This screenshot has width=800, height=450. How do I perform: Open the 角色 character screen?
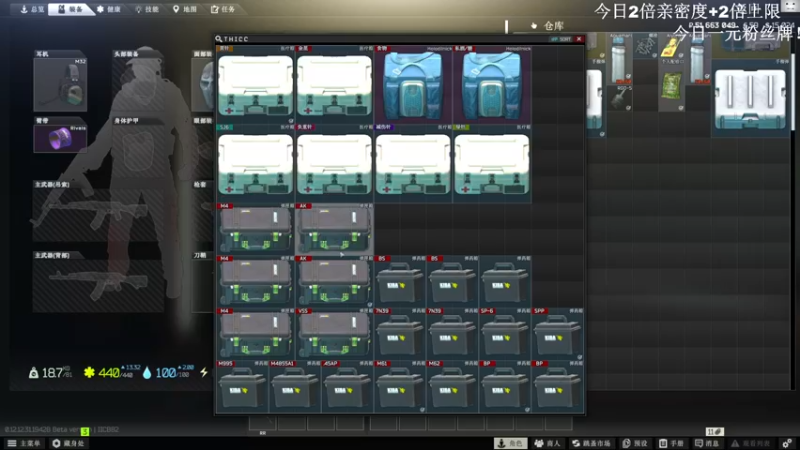(511, 443)
